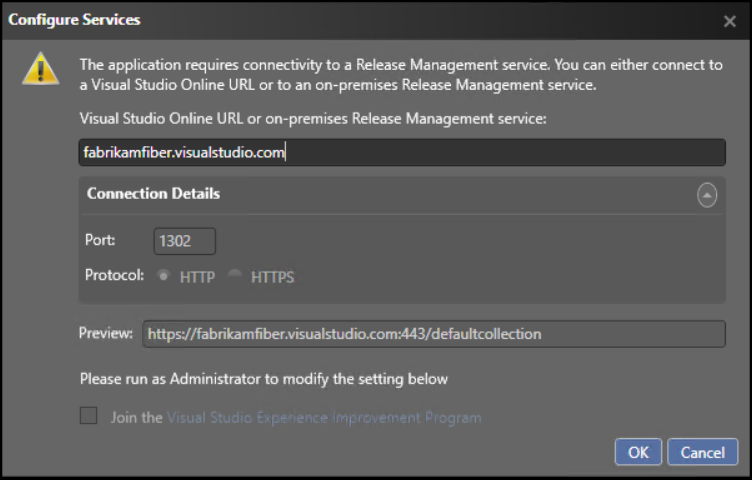This screenshot has width=752, height=480.
Task: Click the run as Administrator notice text
Action: pos(264,379)
